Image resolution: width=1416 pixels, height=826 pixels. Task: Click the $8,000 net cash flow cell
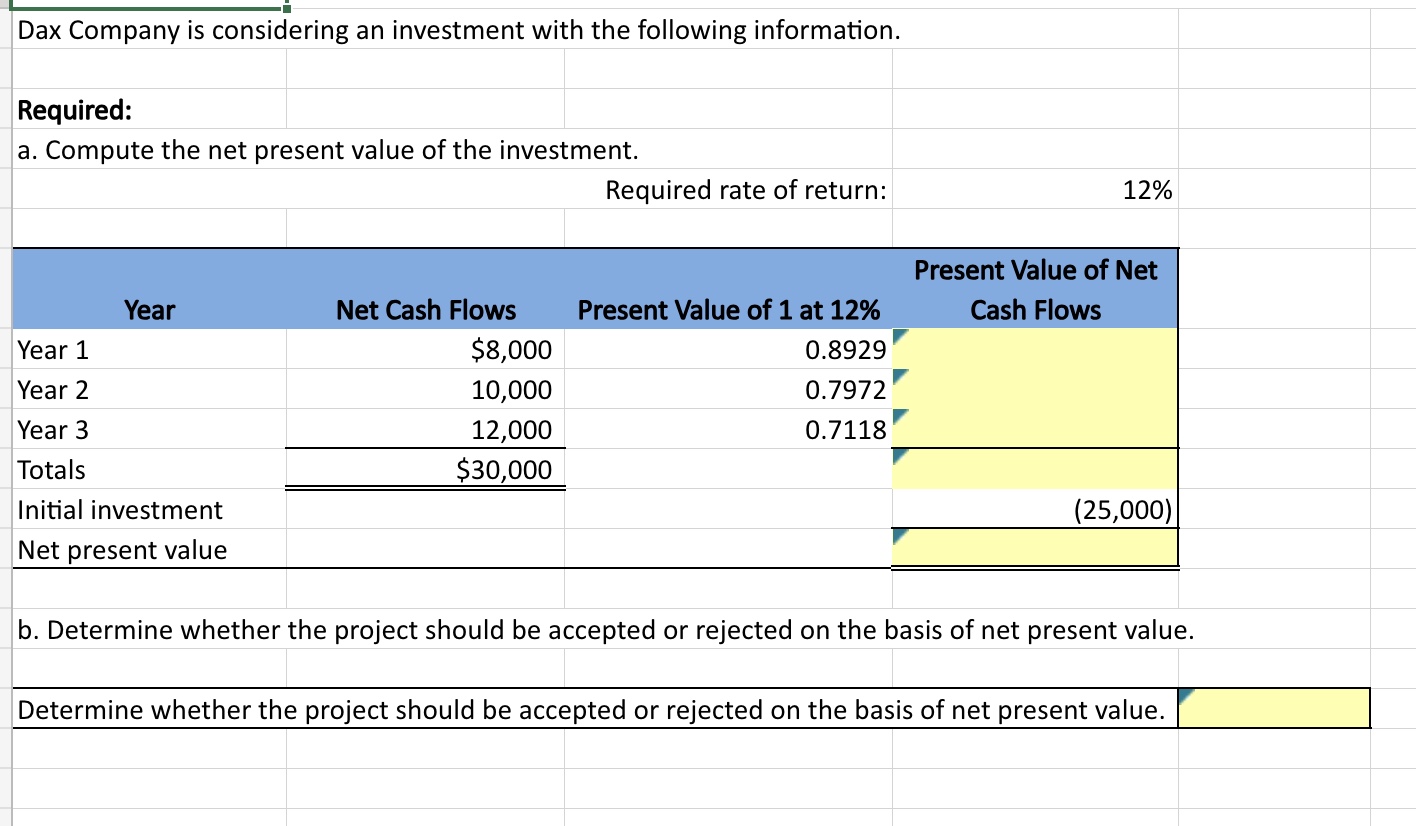coord(426,350)
